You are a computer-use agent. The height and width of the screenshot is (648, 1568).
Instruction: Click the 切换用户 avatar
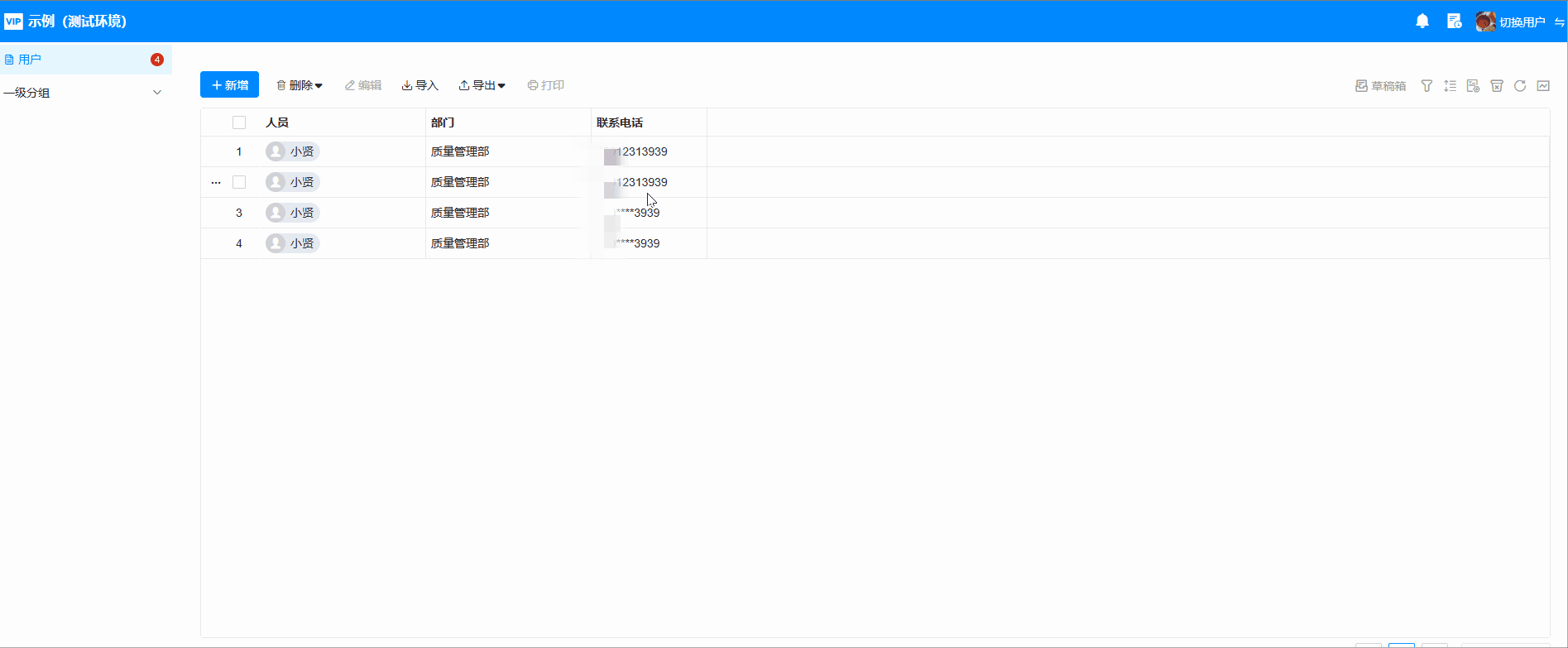(x=1485, y=22)
